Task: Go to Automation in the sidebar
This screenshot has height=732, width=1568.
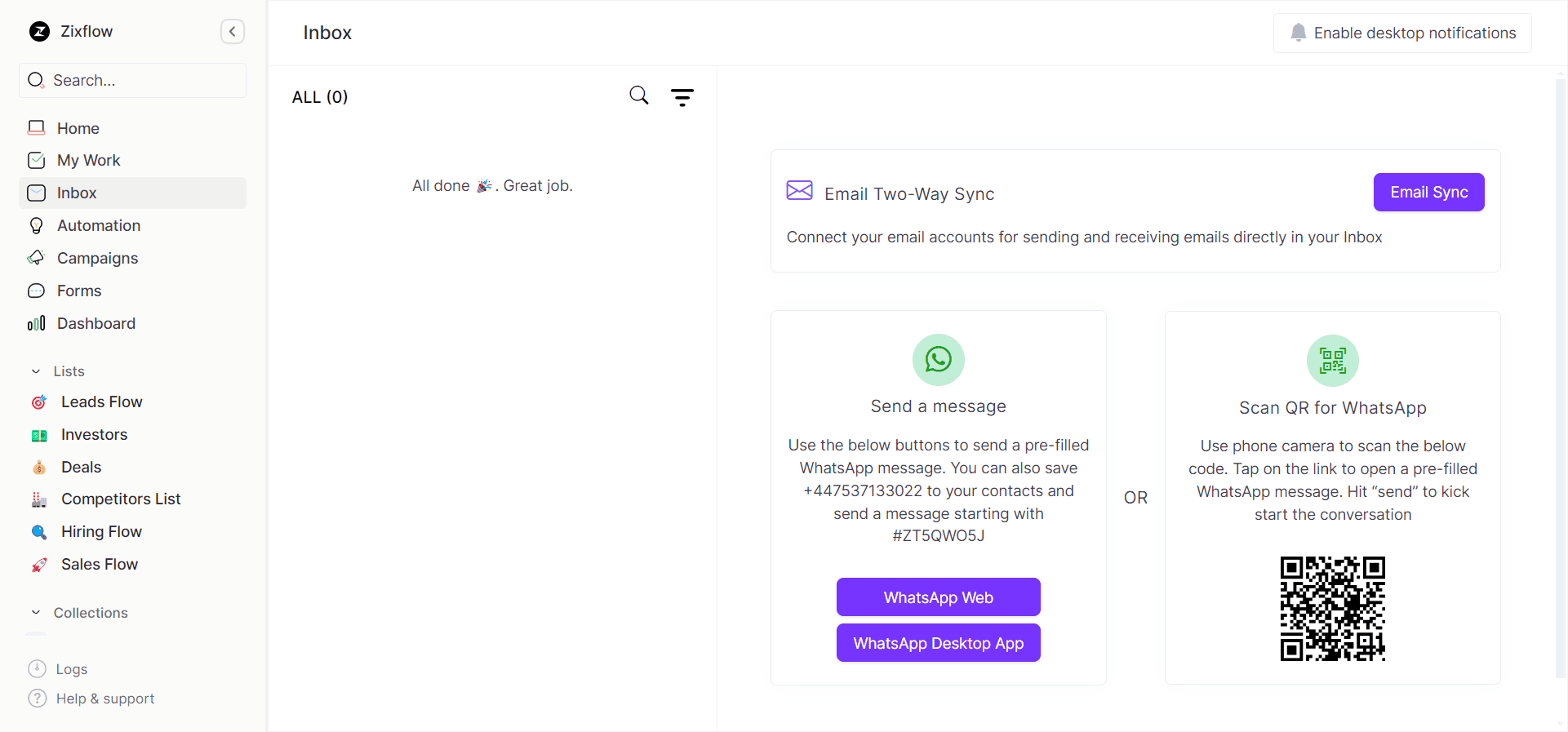Action: point(98,226)
